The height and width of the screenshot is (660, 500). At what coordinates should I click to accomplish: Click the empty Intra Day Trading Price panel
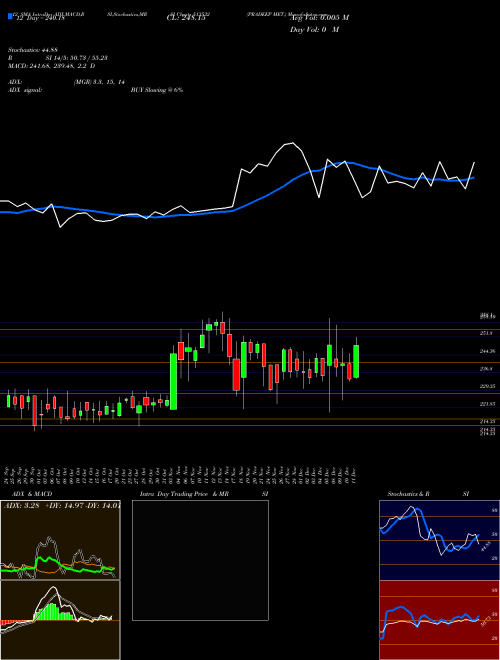200,560
